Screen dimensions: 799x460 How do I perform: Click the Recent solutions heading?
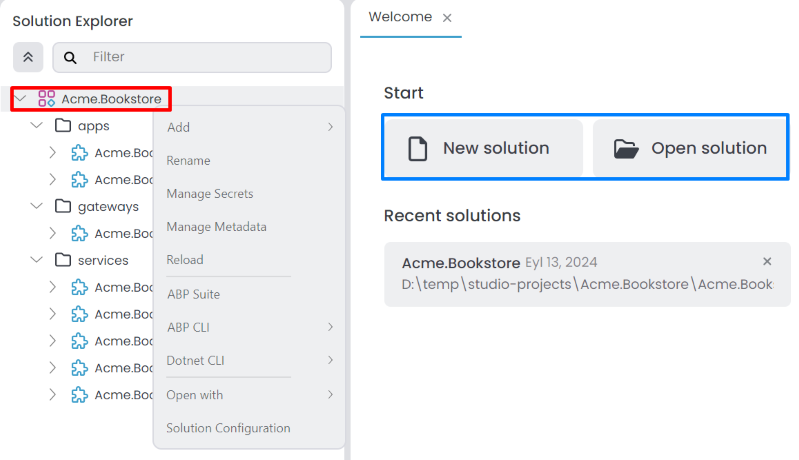tap(452, 215)
